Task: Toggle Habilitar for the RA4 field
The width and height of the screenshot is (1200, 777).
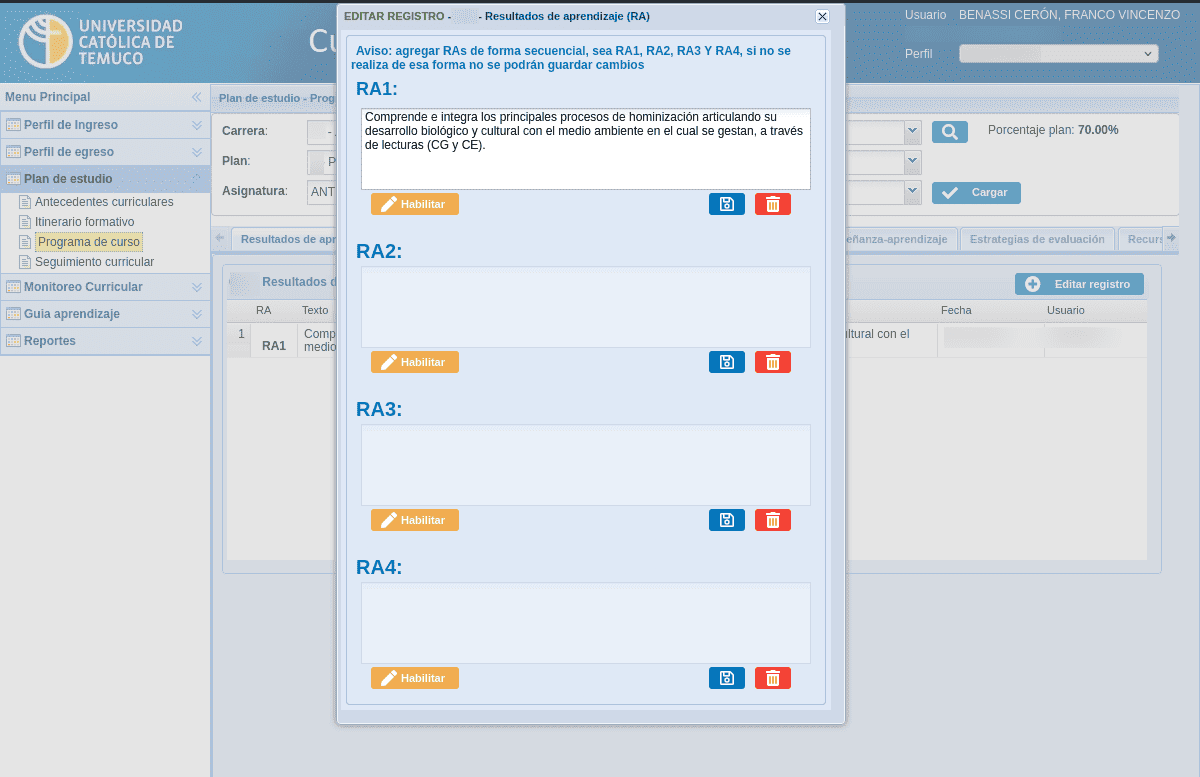Action: pos(414,678)
